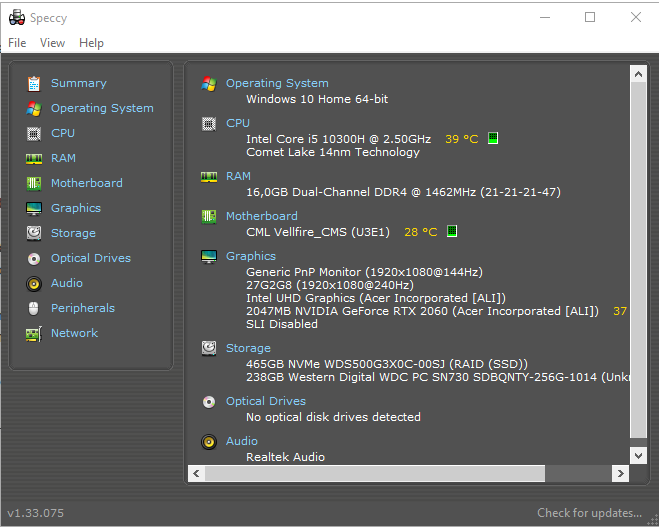Open the File menu
Image resolution: width=659 pixels, height=527 pixels.
(17, 43)
